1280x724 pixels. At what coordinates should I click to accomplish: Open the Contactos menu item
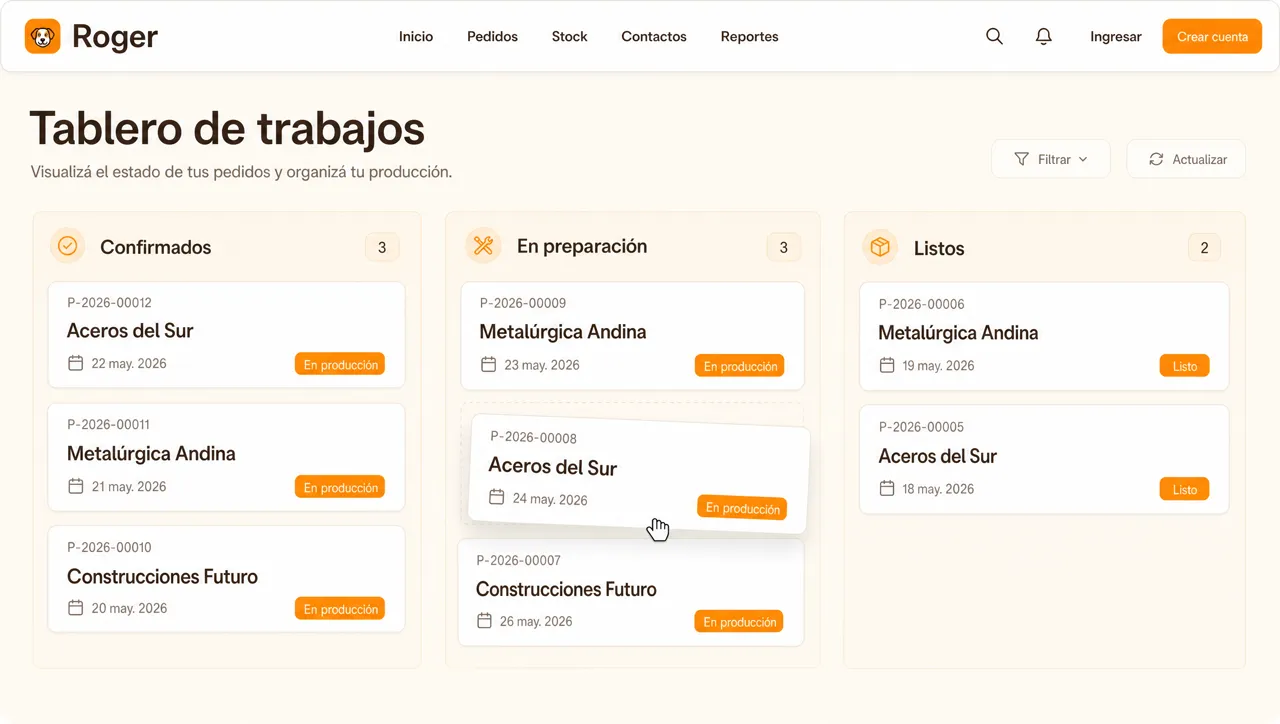654,36
